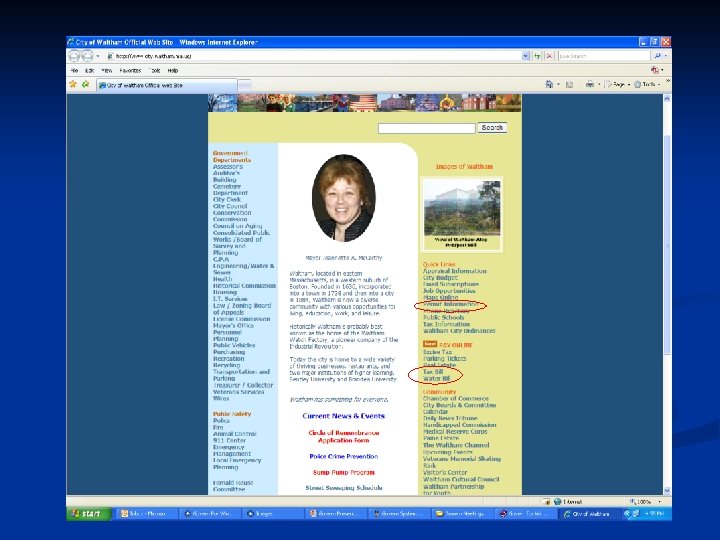Open the recent pages dropdown beside Forward
720x540 pixels.
click(98, 56)
